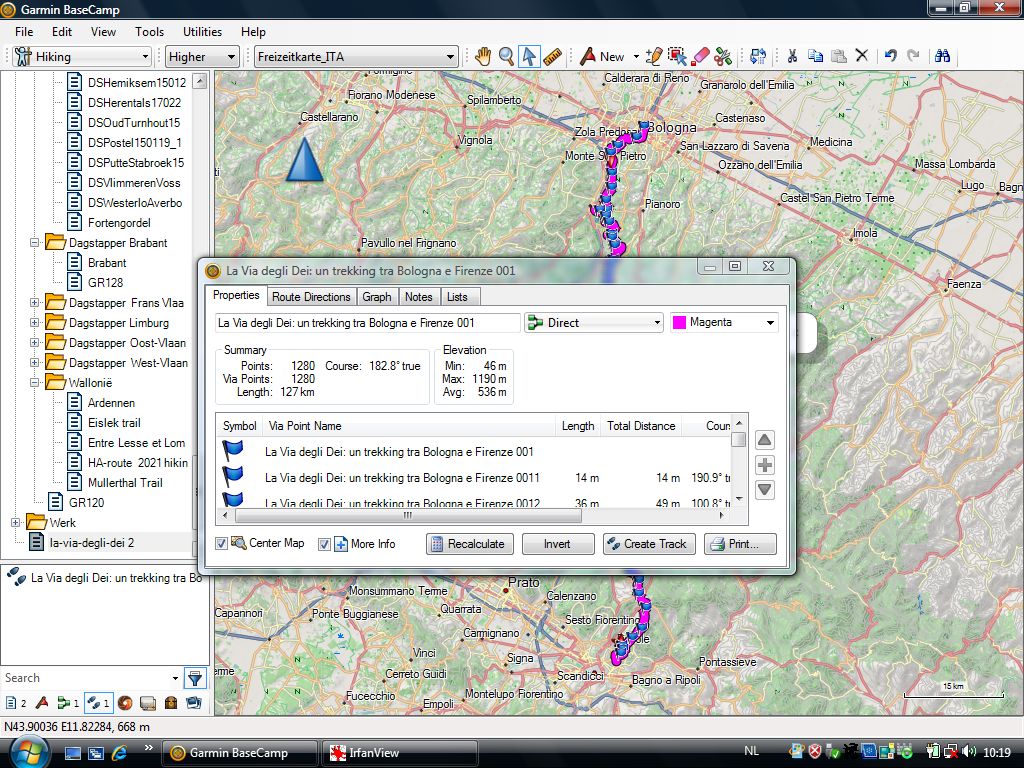This screenshot has height=768, width=1024.
Task: Click the Divide scissors tool
Action: click(x=724, y=57)
